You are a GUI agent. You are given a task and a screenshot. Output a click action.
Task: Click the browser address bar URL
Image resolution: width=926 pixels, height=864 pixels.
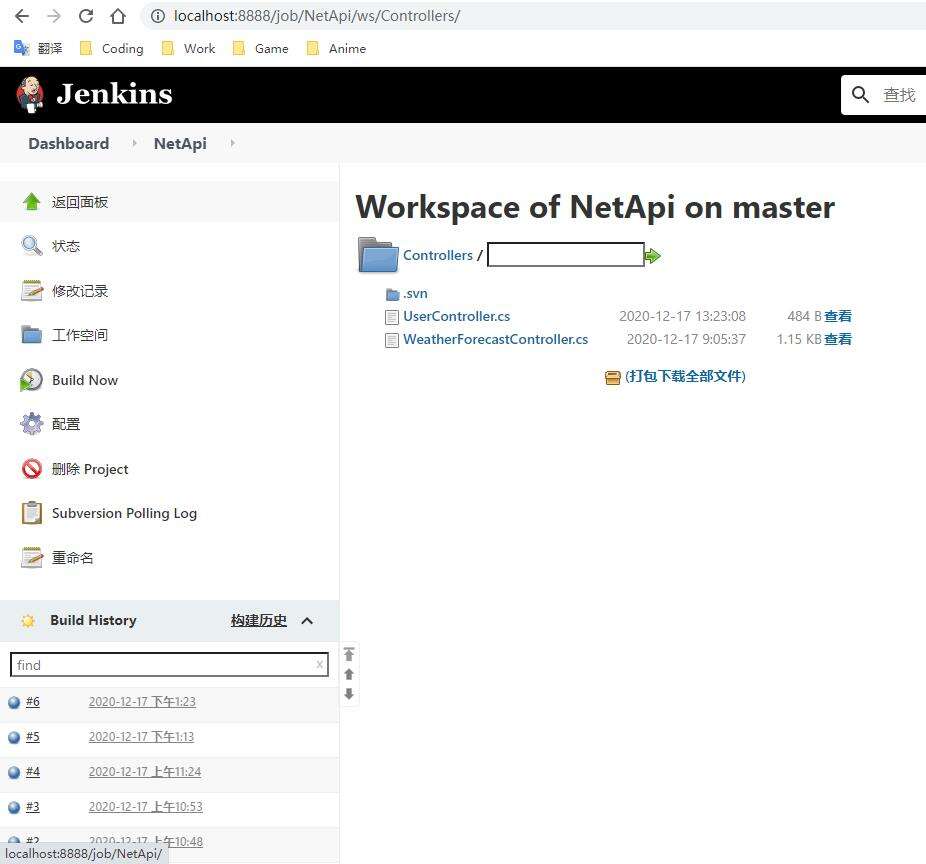coord(317,16)
